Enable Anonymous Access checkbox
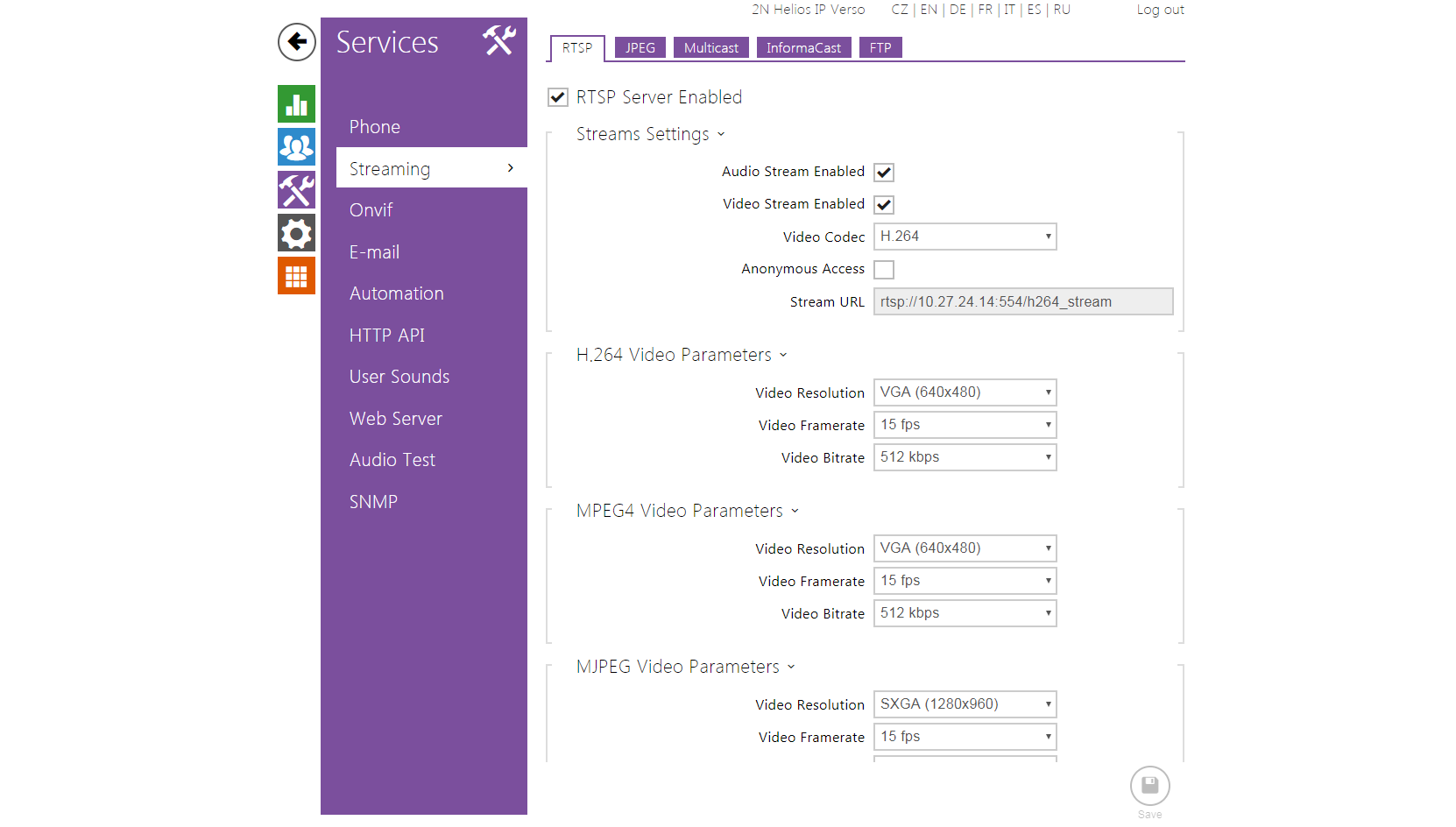 pos(884,270)
